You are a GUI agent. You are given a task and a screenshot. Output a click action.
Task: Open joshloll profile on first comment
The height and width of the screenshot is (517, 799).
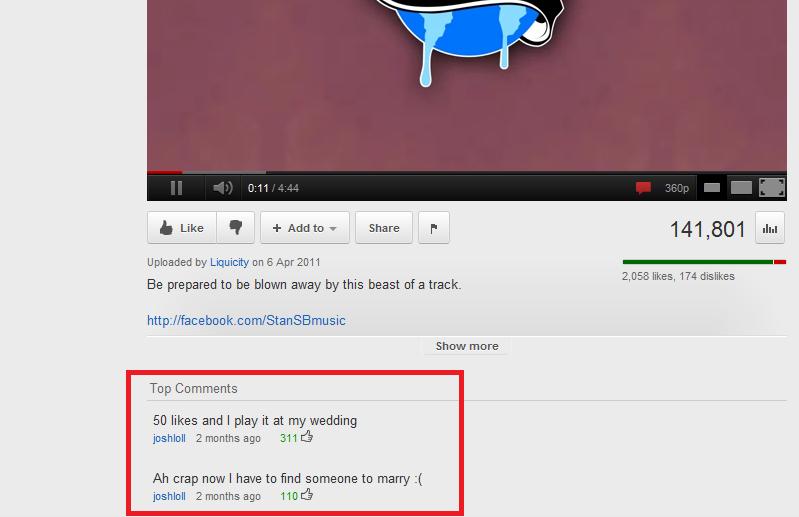pos(169,438)
